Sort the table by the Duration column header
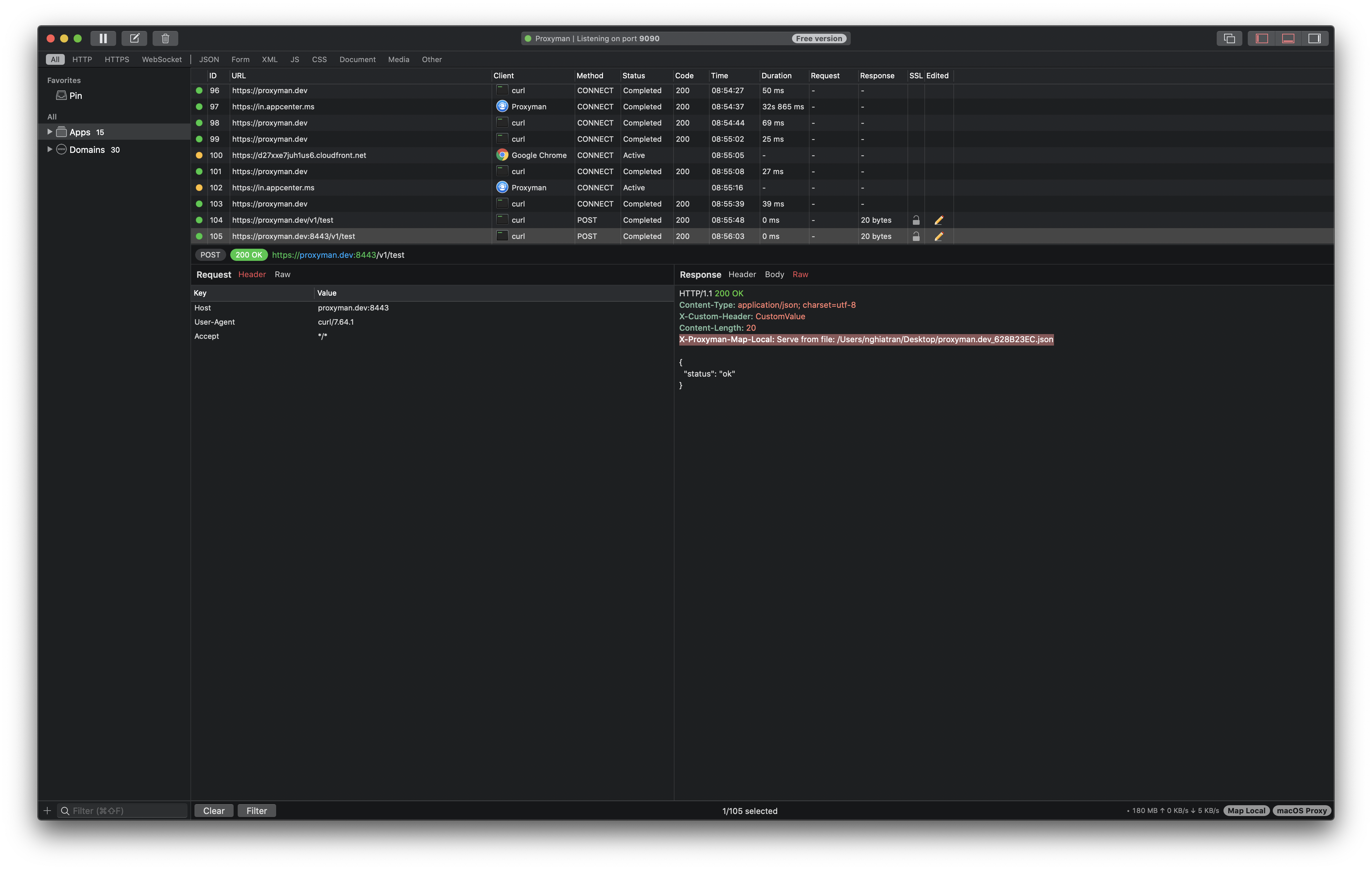Screen dimensions: 1372x870 [x=776, y=76]
